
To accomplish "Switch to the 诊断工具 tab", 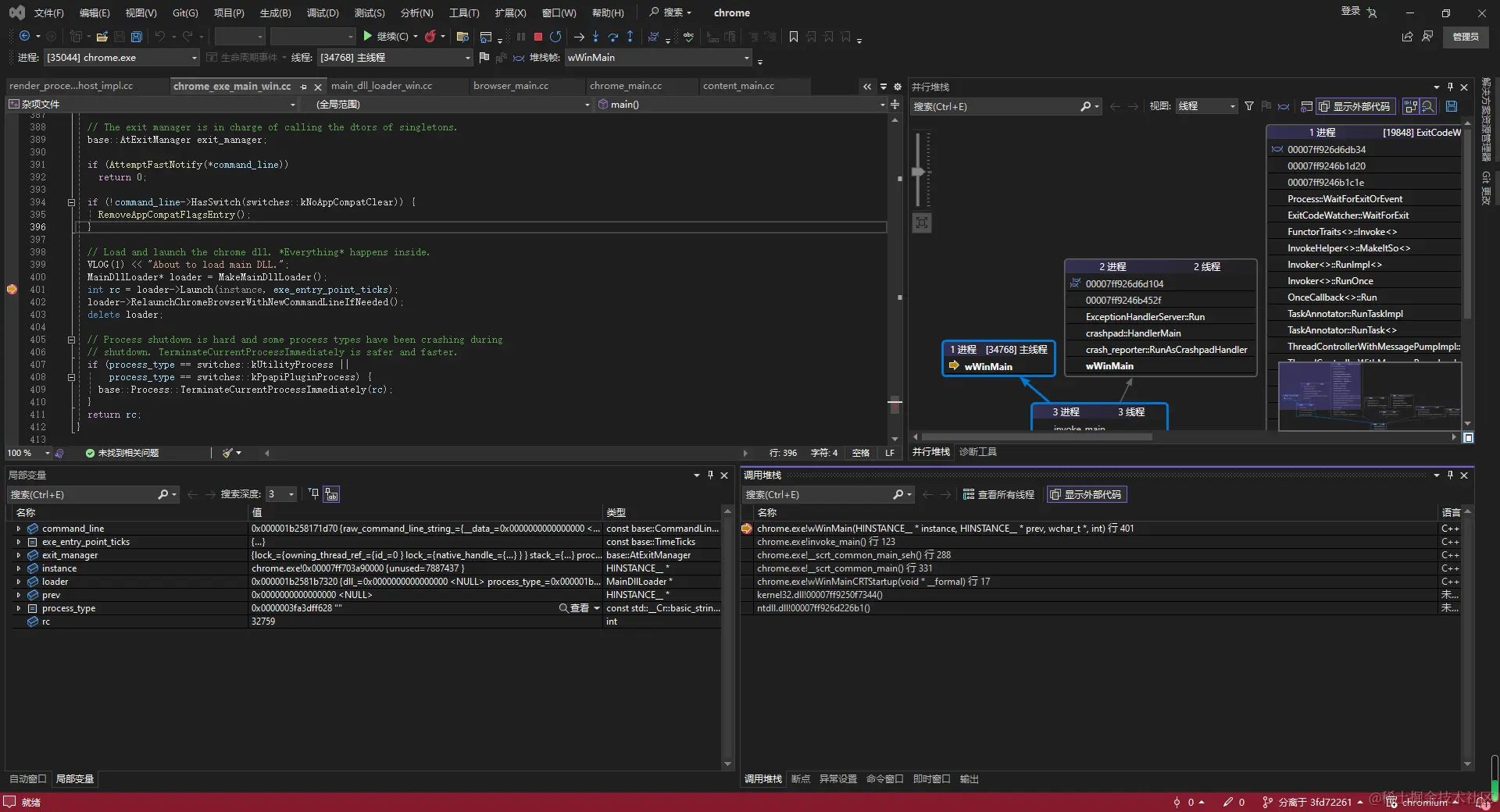I will (978, 452).
